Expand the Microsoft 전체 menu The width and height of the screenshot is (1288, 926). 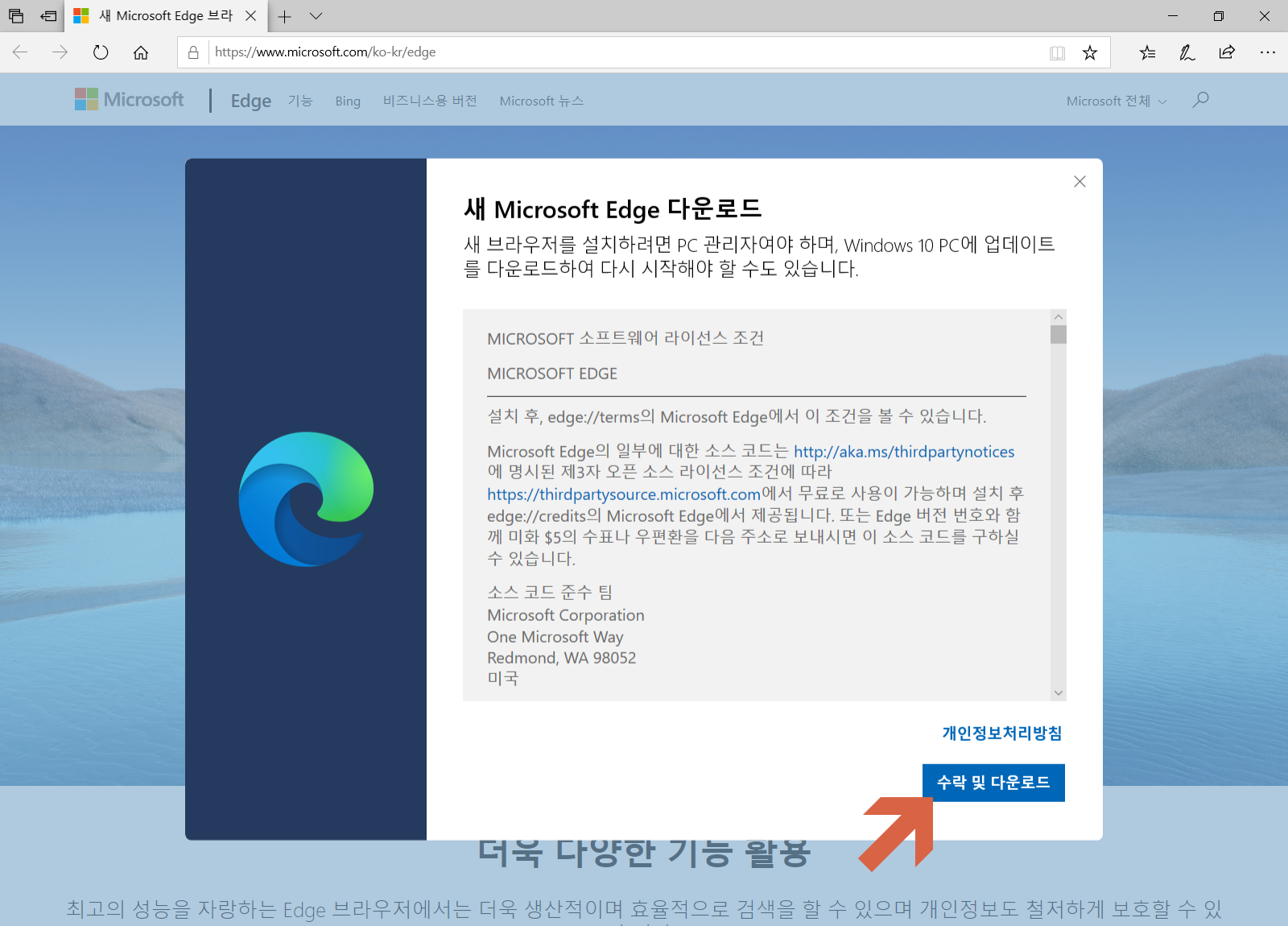coord(1116,101)
